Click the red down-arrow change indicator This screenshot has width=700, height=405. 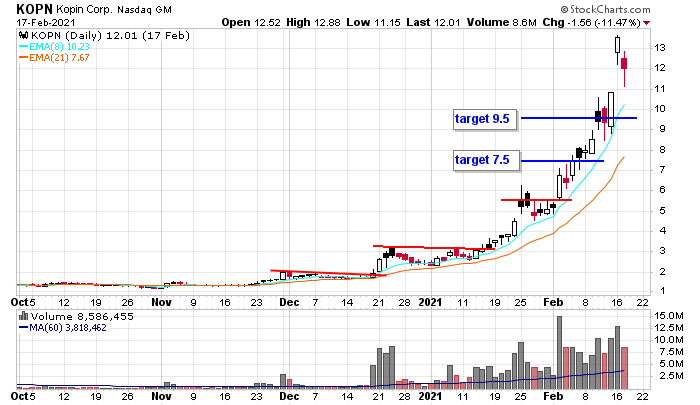pos(647,23)
